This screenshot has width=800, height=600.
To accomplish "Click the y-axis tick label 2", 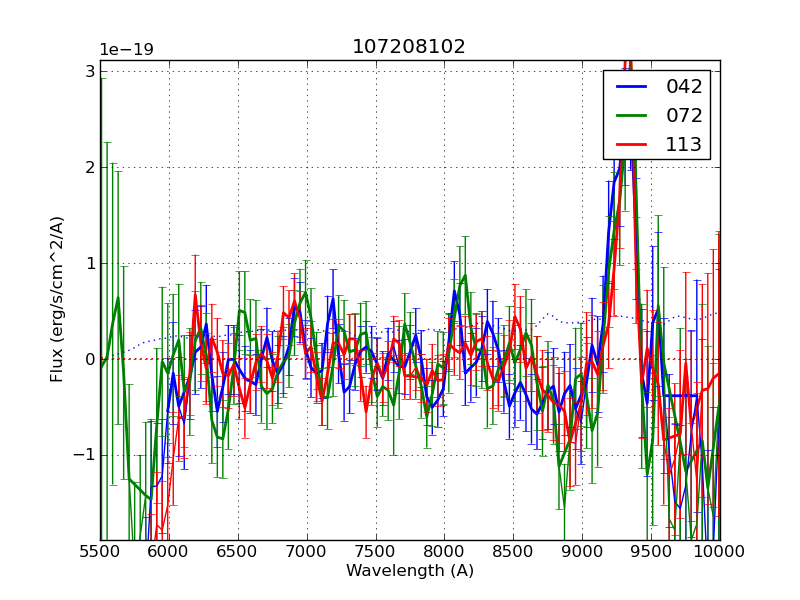I will pyautogui.click(x=90, y=167).
